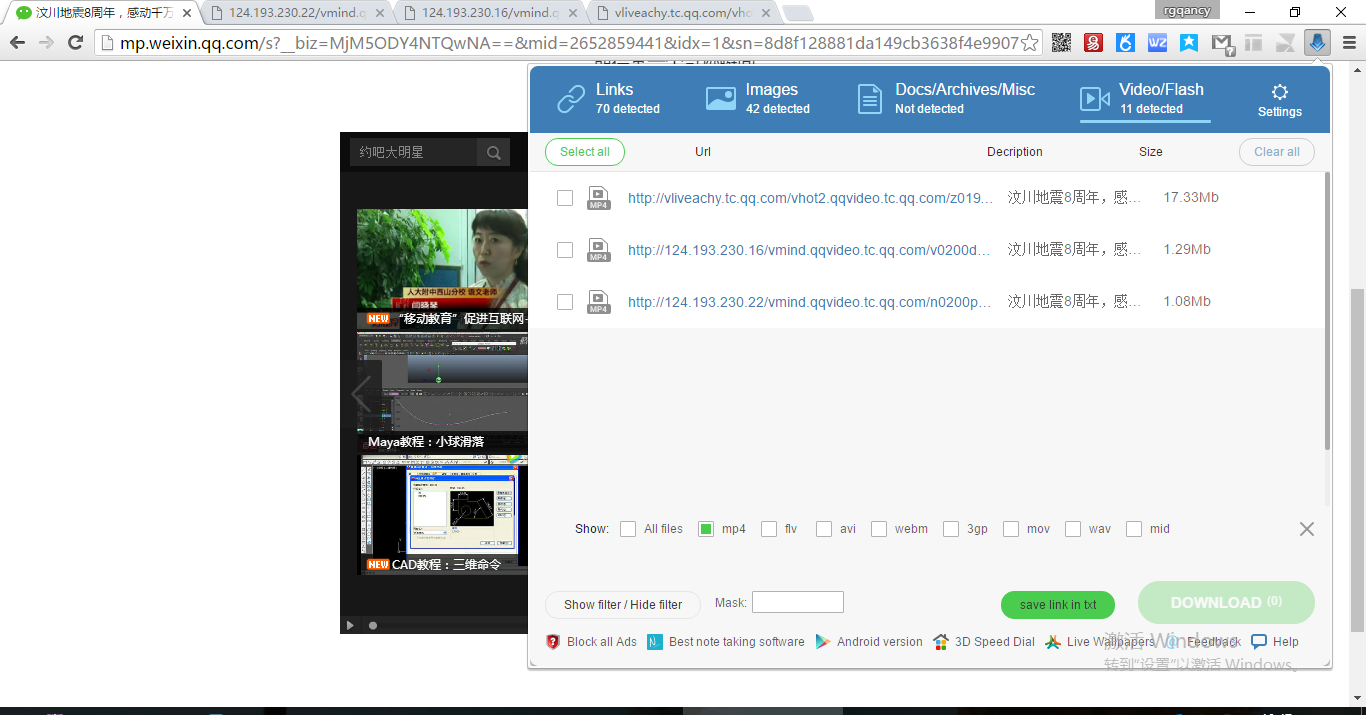
Task: Enable the avi filter checkbox
Action: click(x=824, y=529)
